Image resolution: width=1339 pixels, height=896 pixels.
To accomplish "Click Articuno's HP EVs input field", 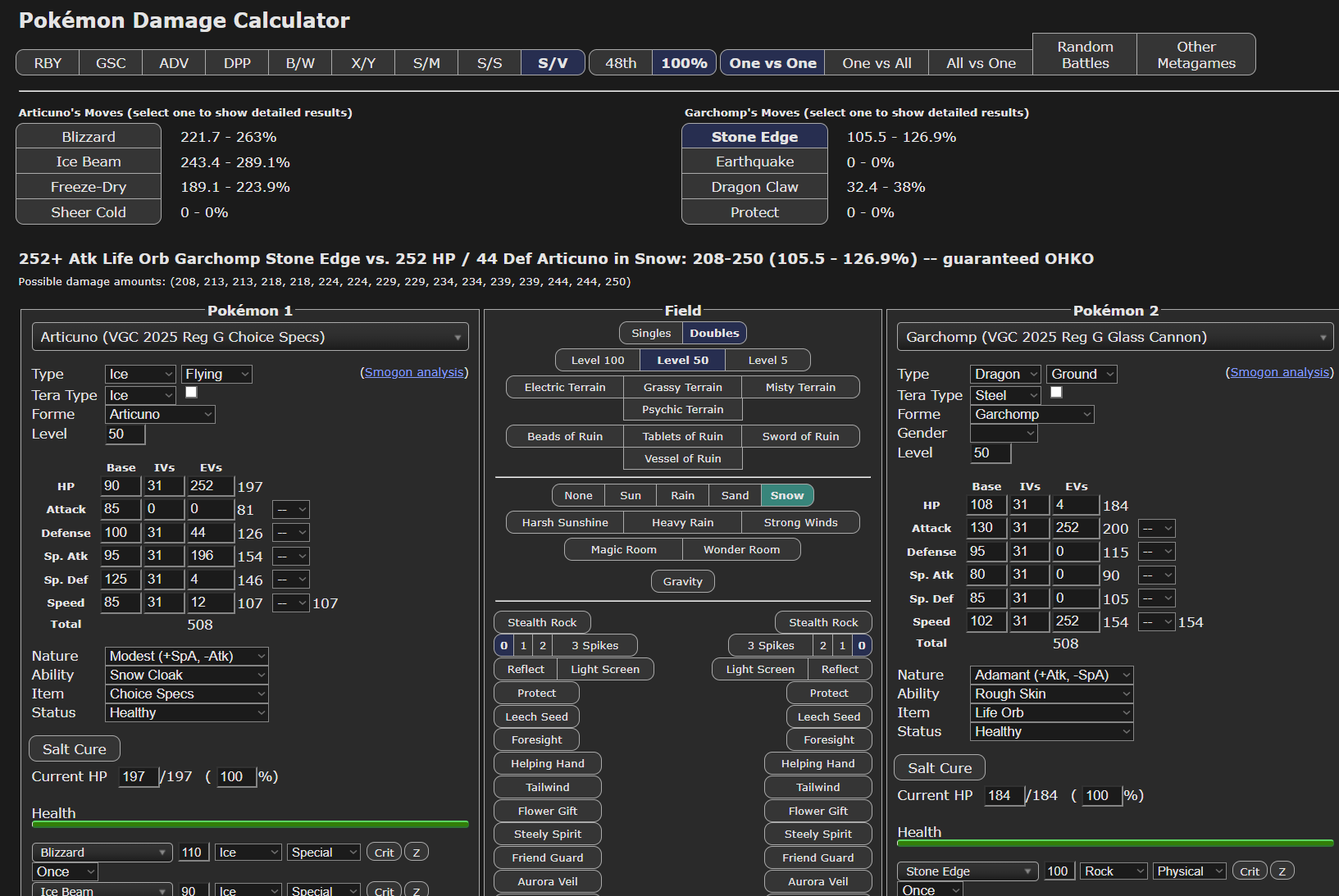I will [209, 486].
